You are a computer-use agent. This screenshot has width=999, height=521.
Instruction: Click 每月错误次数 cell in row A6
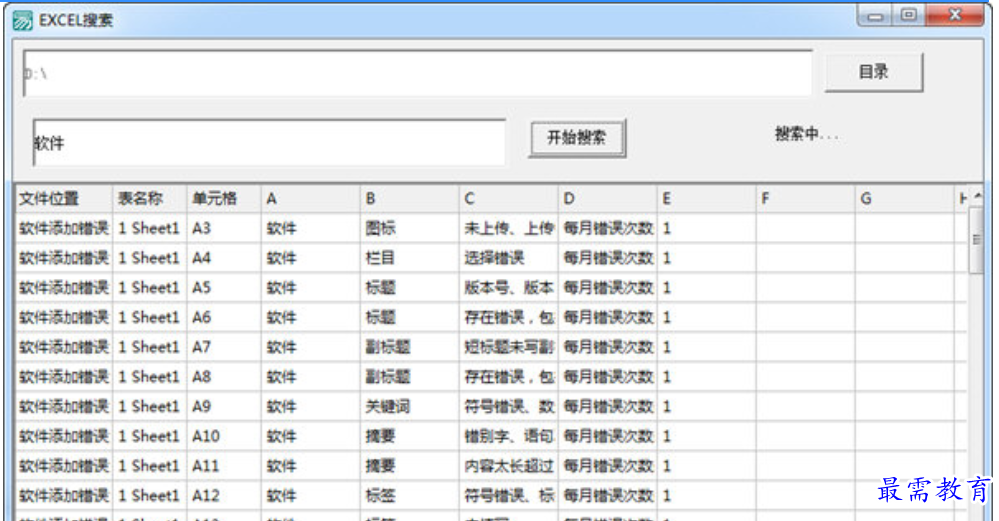(x=608, y=317)
